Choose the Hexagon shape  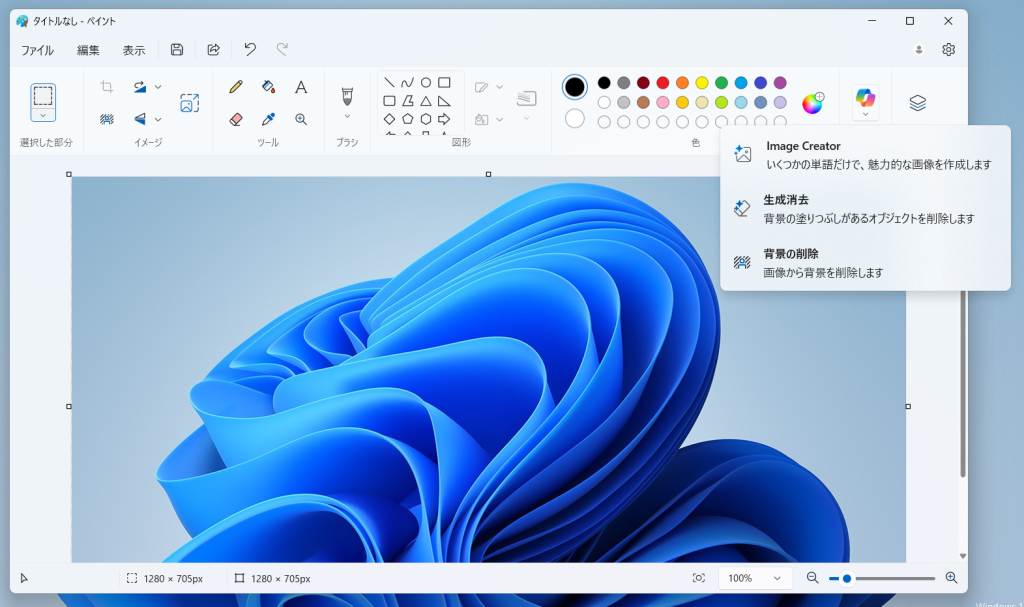pos(426,119)
